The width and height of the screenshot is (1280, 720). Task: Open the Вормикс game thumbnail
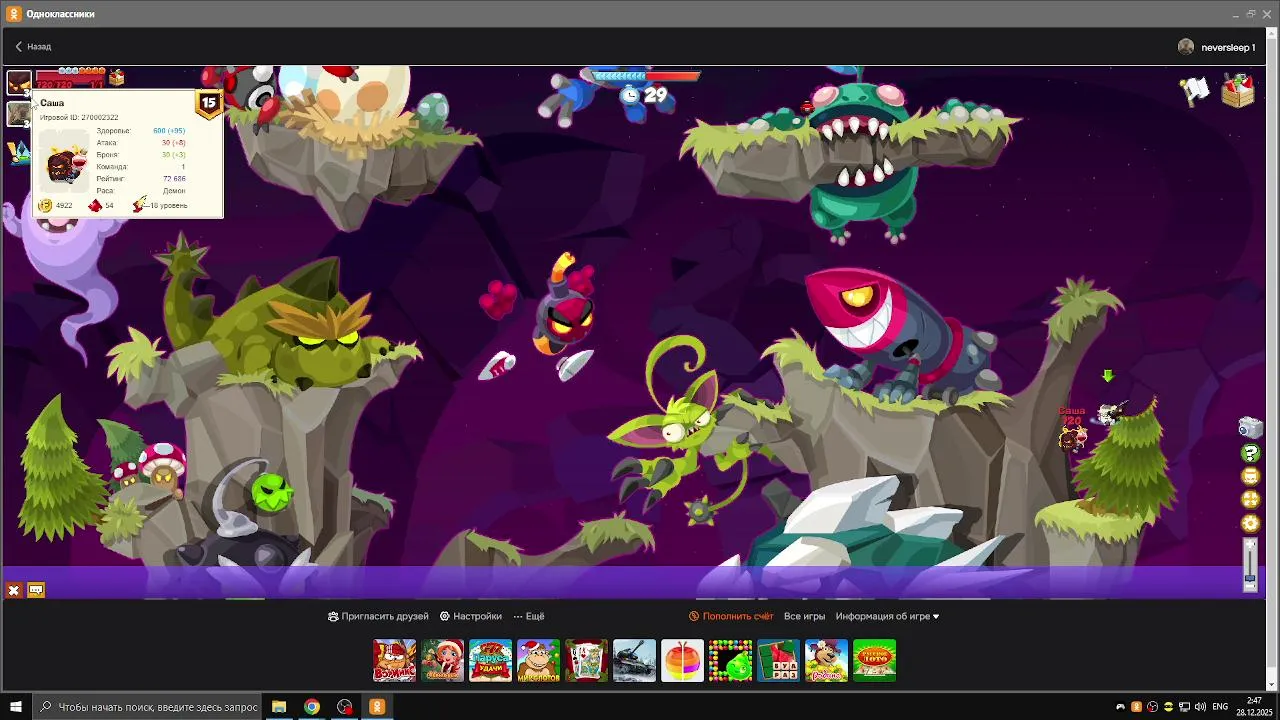pyautogui.click(x=394, y=661)
